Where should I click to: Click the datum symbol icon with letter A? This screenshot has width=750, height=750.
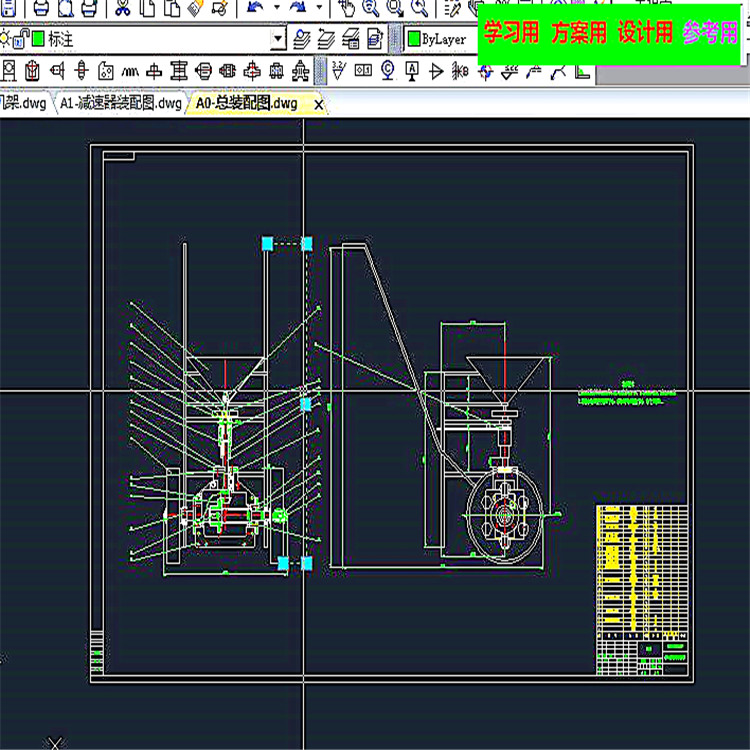[412, 71]
